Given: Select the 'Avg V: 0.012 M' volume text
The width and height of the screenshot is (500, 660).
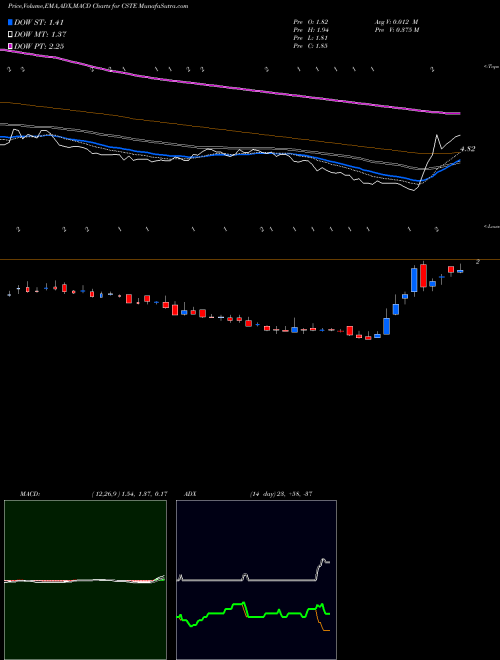Looking at the screenshot, I should click(x=396, y=21).
